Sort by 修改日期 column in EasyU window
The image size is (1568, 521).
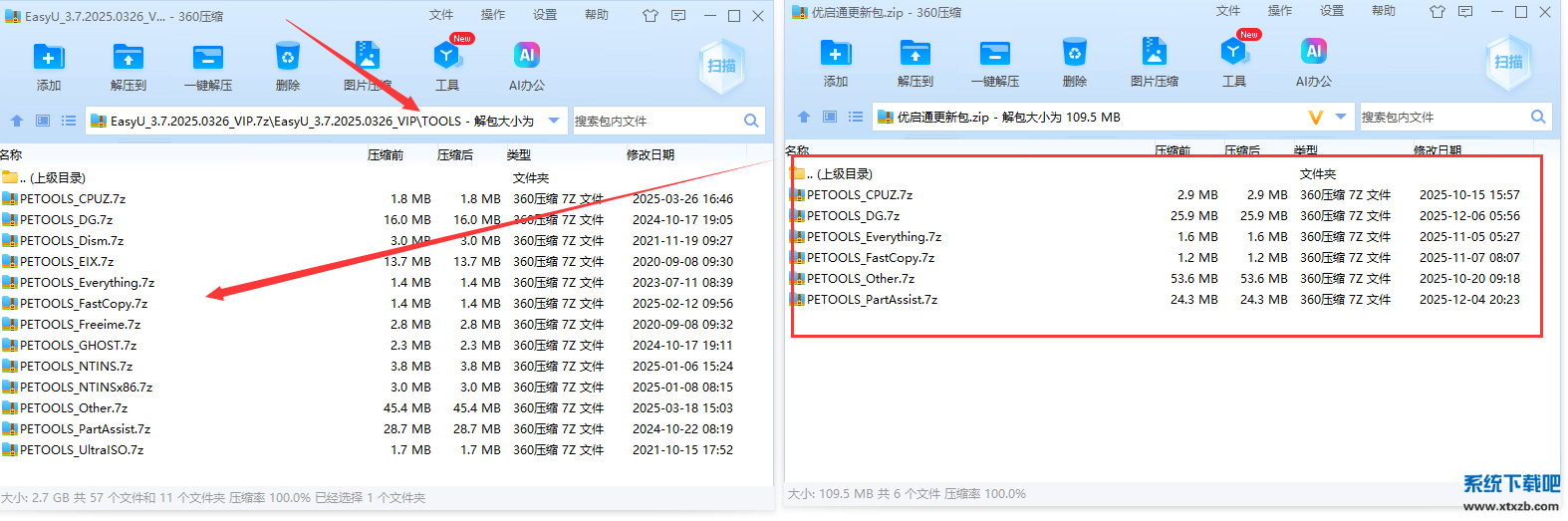click(651, 155)
